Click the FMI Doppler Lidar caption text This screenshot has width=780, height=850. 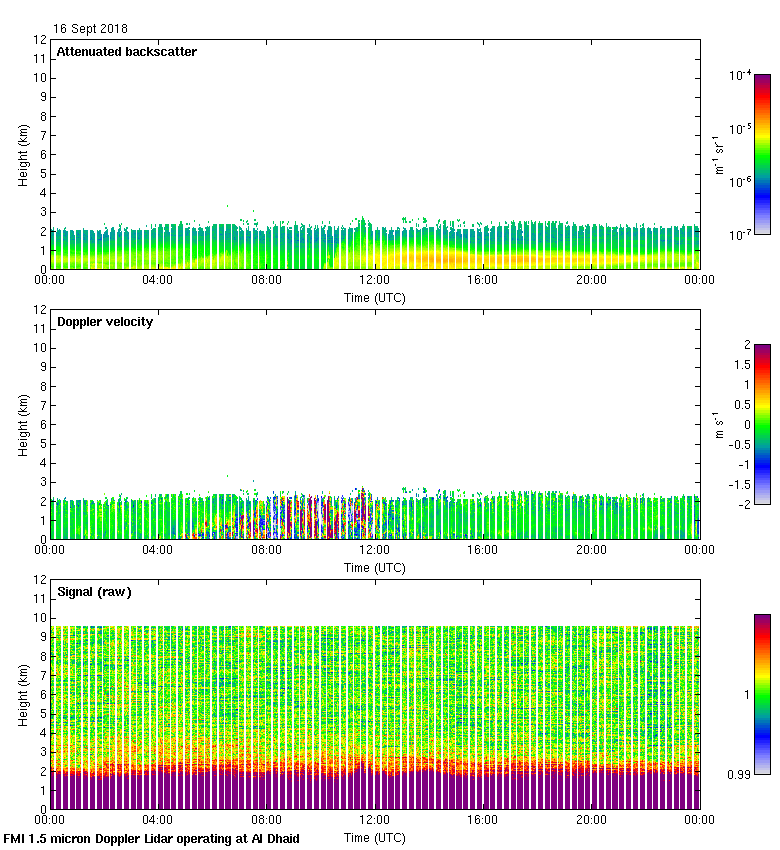(152, 839)
